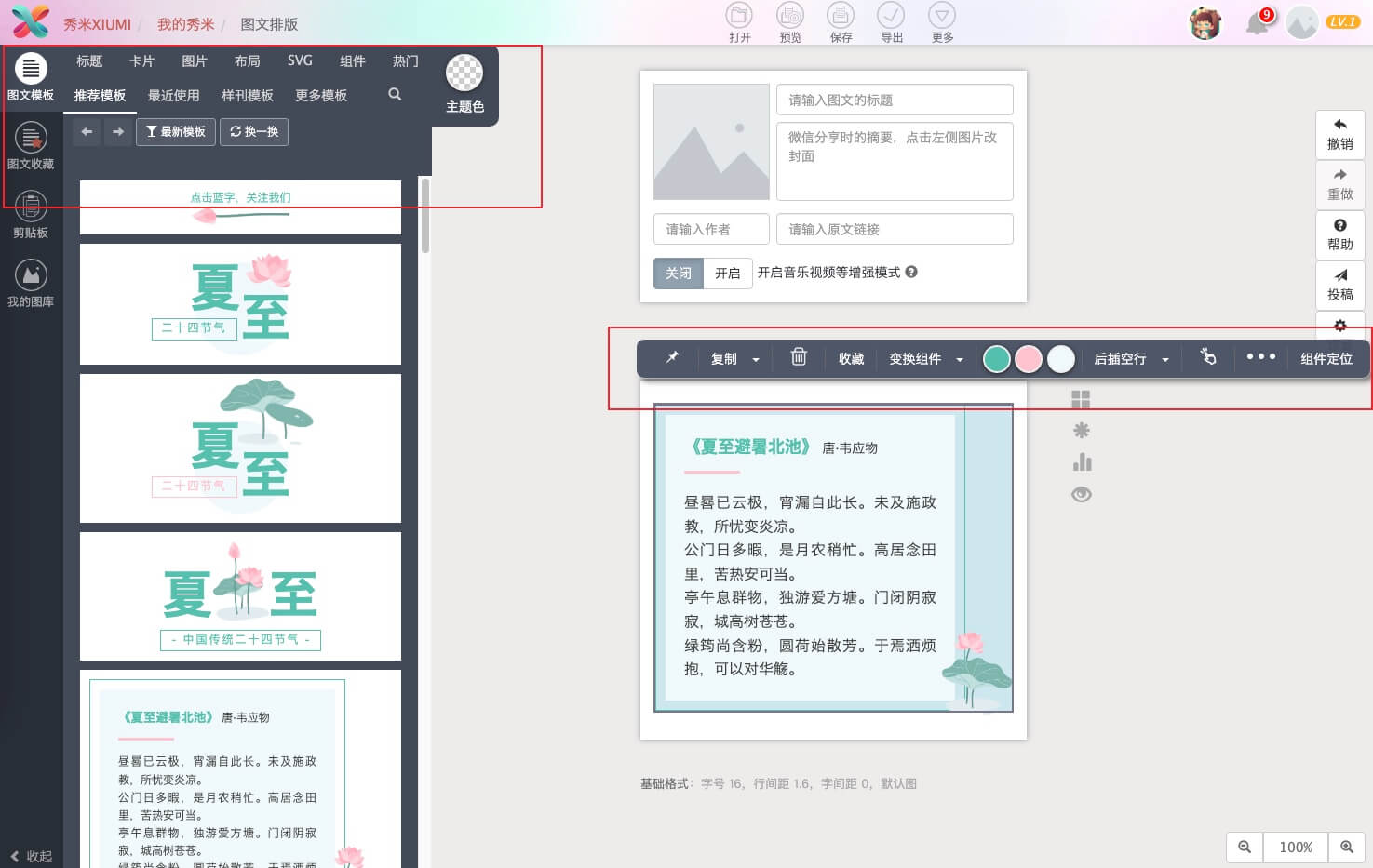Image resolution: width=1373 pixels, height=868 pixels.
Task: Open 帮助 help button
Action: pyautogui.click(x=1339, y=235)
